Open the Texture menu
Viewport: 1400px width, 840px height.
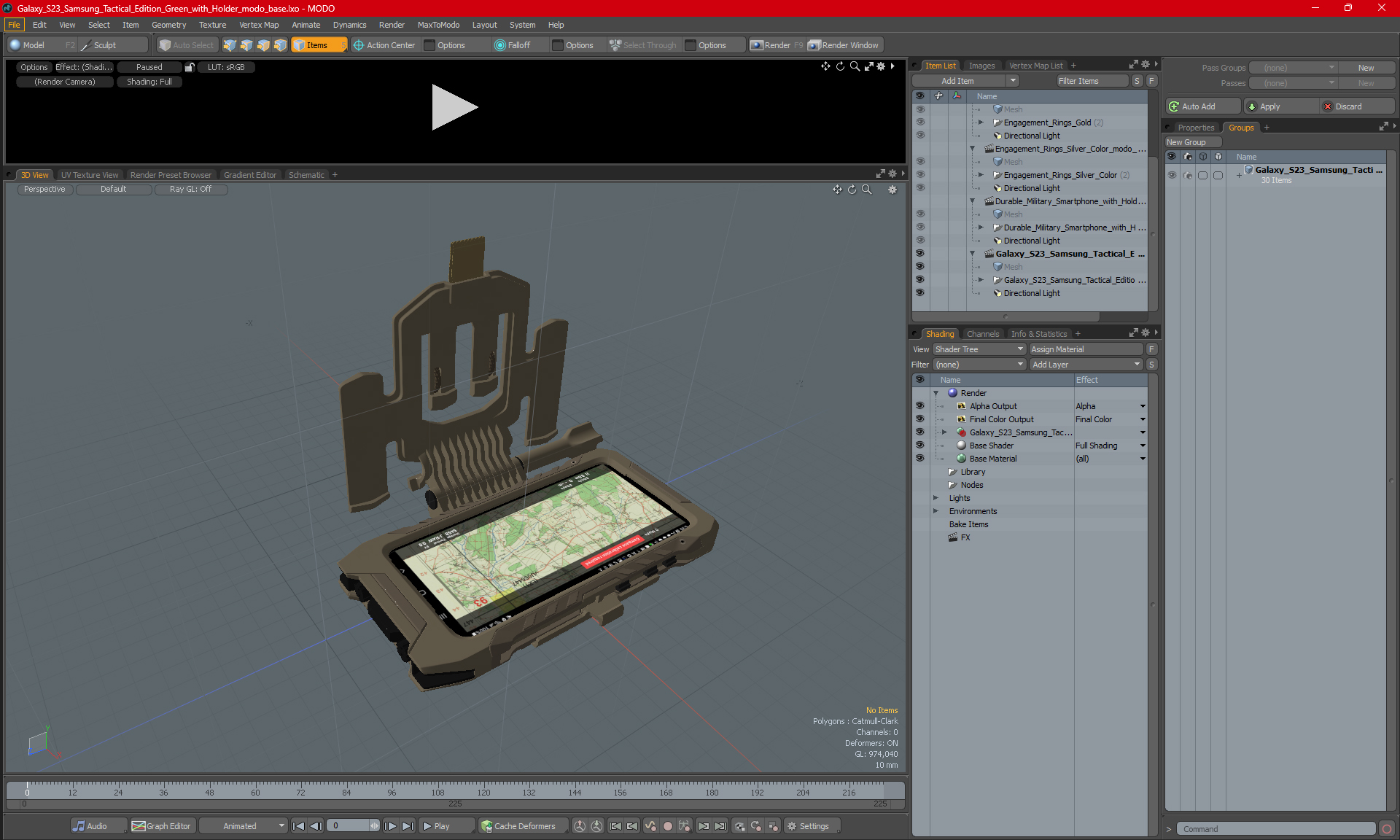click(212, 25)
